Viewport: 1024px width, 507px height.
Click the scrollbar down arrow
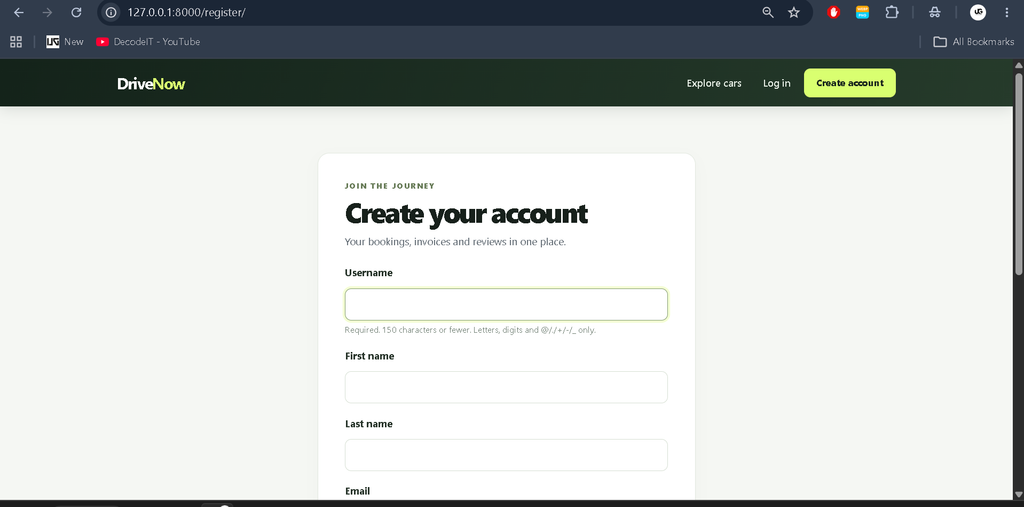click(1017, 494)
